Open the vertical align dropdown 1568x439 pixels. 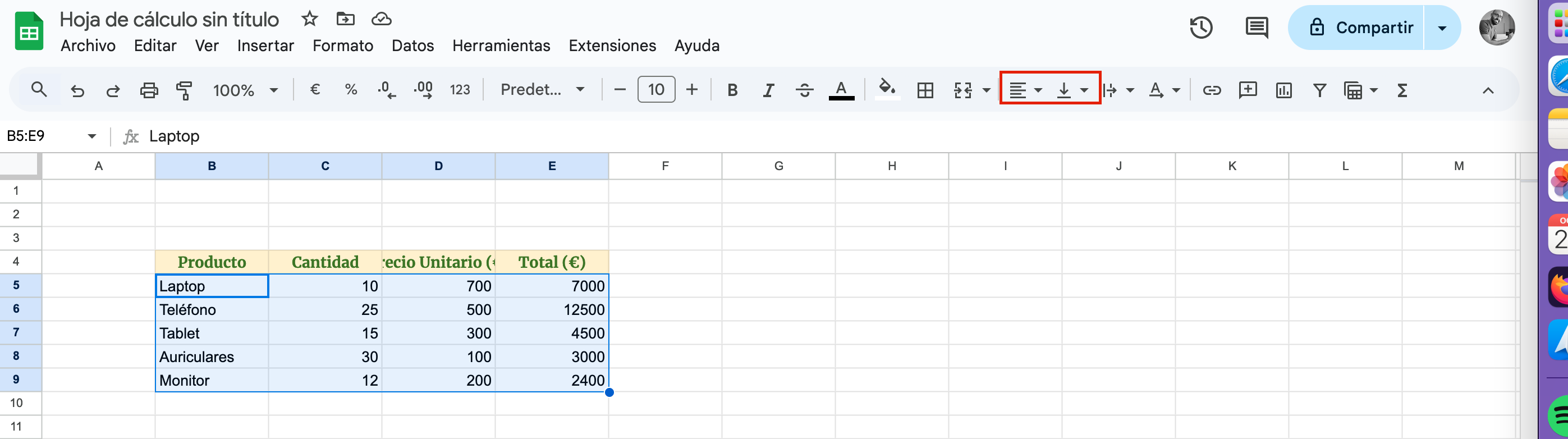coord(1072,91)
